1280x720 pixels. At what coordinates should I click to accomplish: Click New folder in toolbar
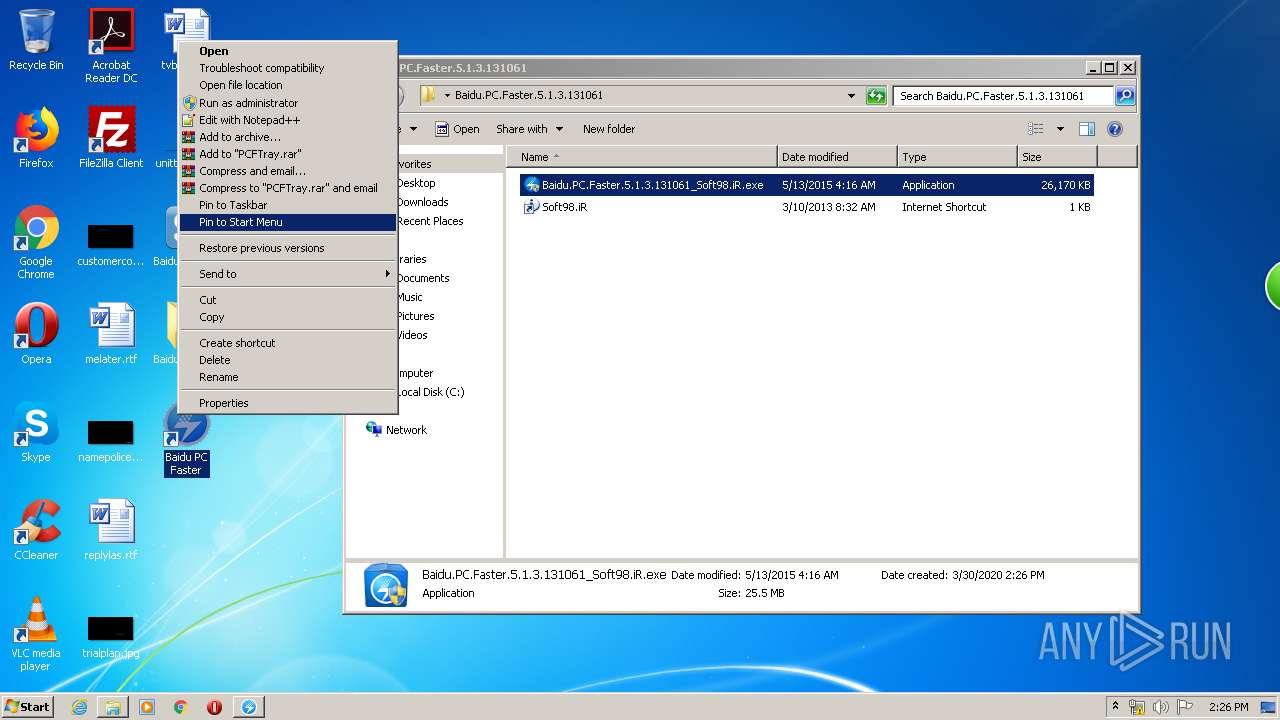click(609, 129)
